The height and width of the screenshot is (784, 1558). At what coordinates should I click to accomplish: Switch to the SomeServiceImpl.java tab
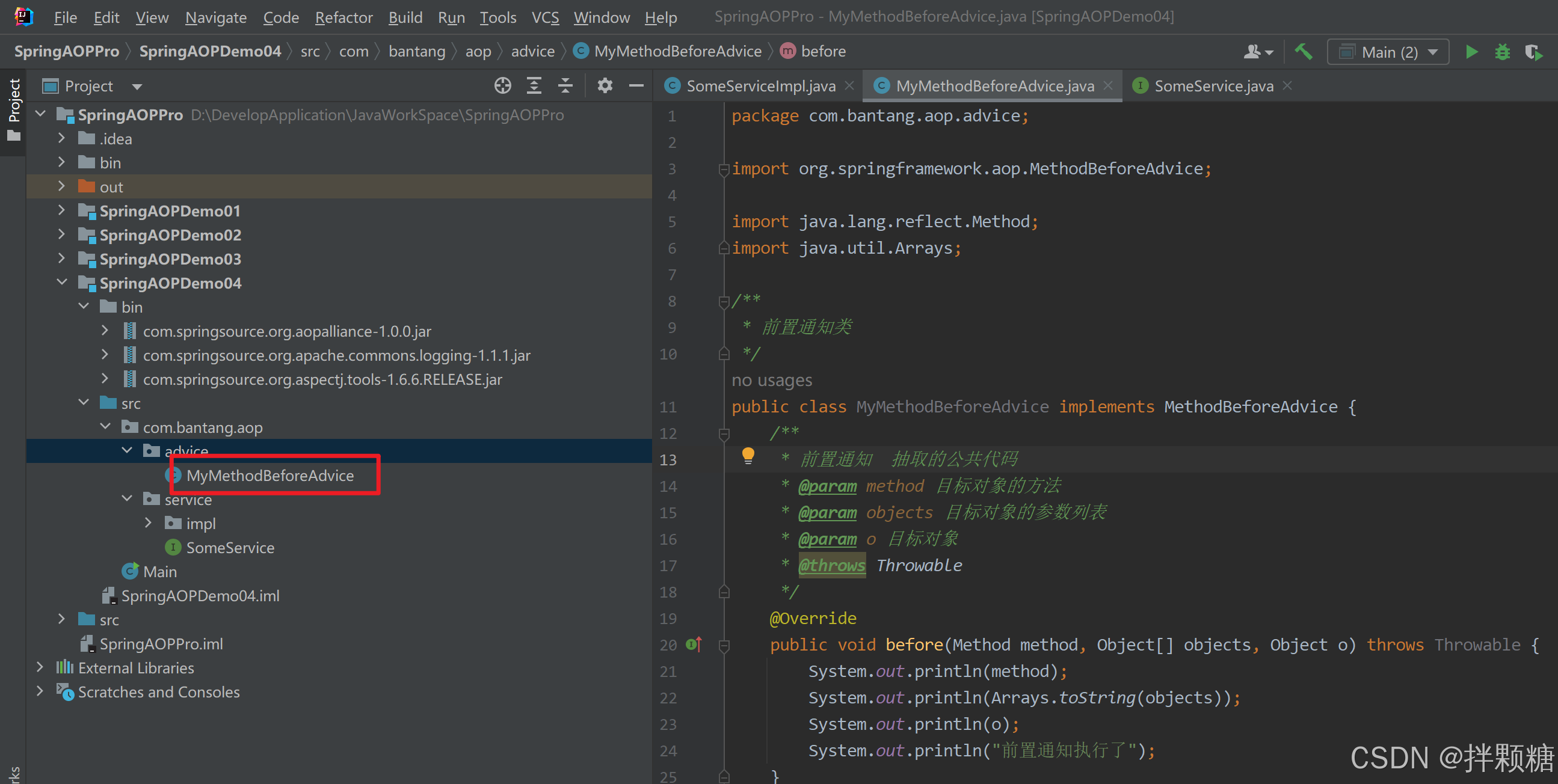[760, 86]
